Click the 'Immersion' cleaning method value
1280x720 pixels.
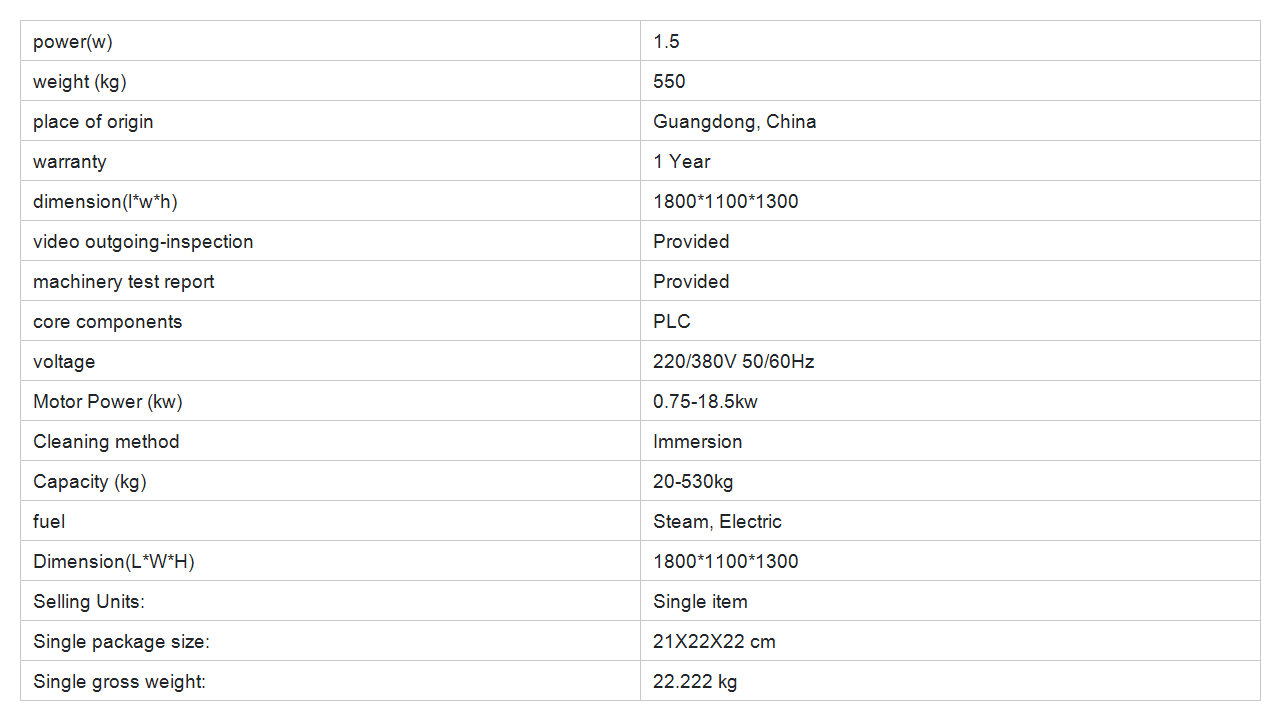point(697,441)
